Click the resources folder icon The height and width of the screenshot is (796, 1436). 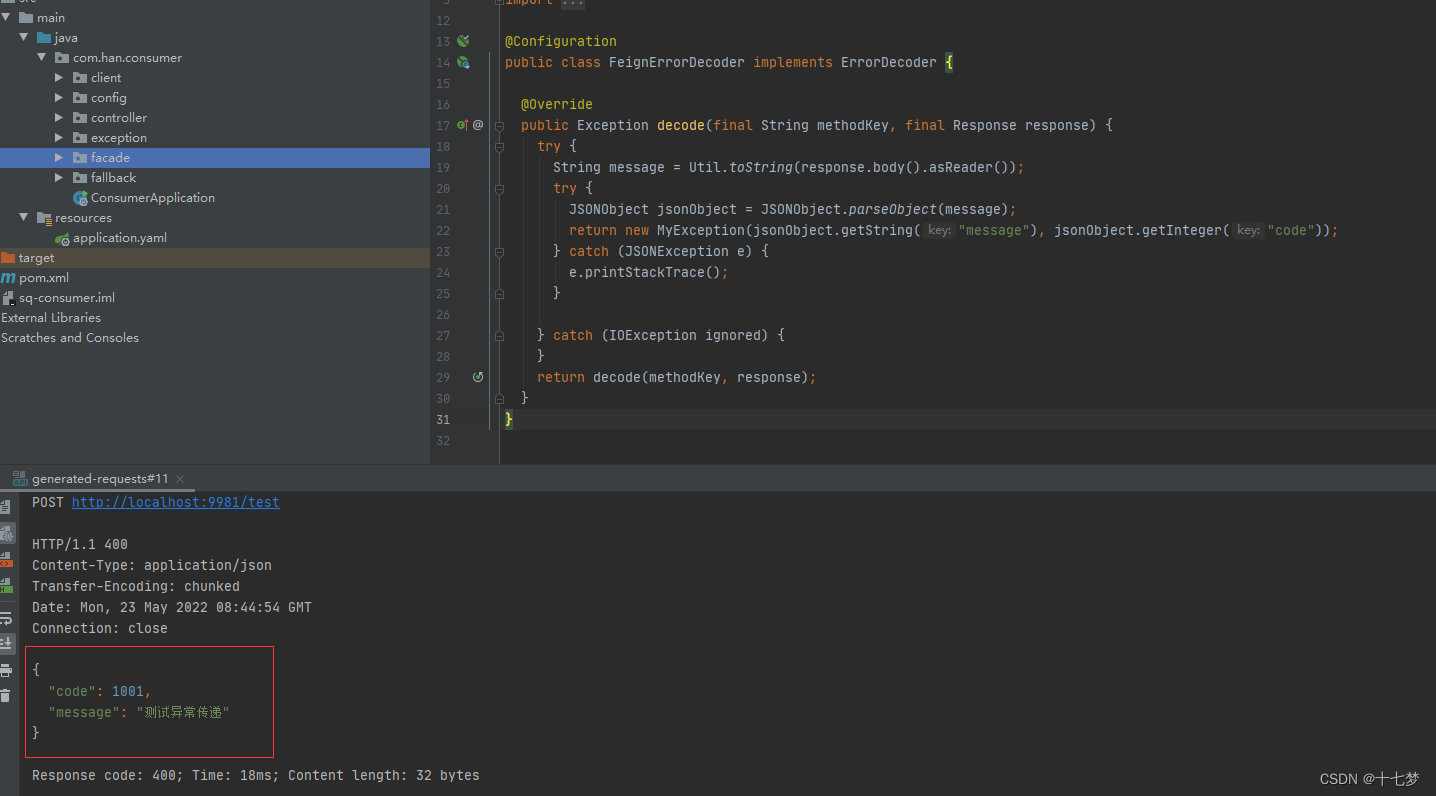44,218
